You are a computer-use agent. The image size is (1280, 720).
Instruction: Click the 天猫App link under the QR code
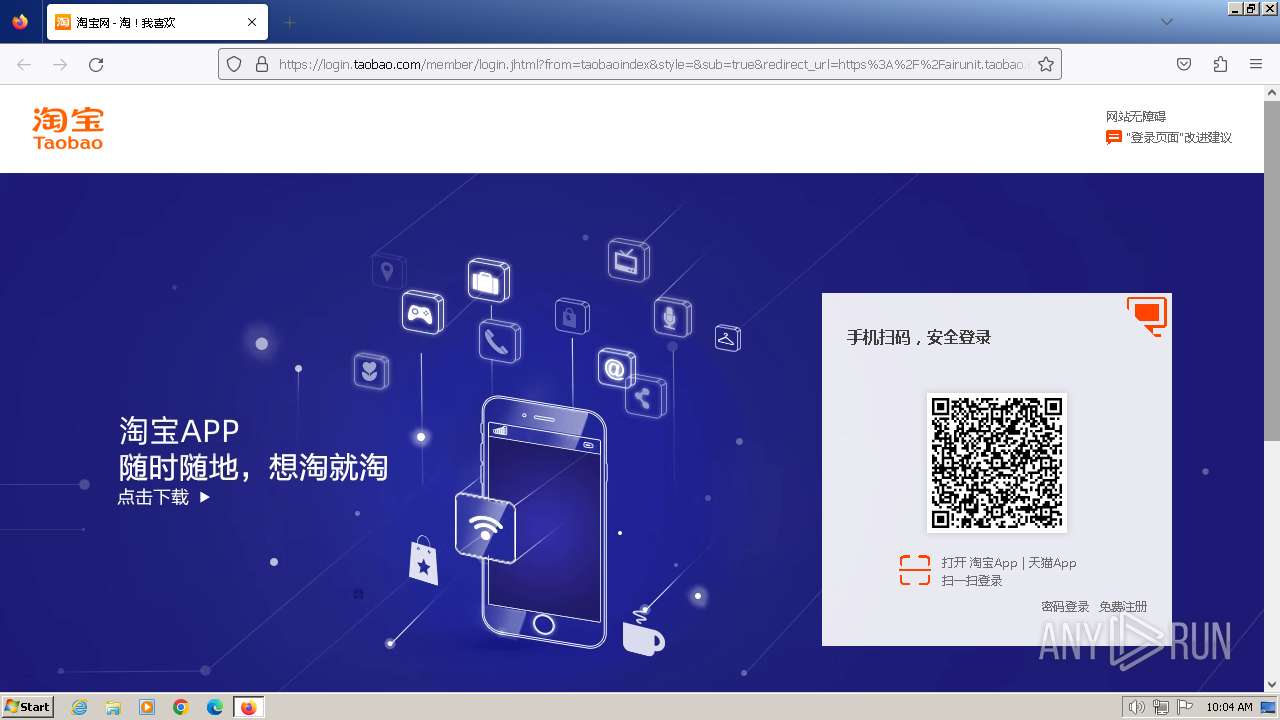[x=1053, y=563]
